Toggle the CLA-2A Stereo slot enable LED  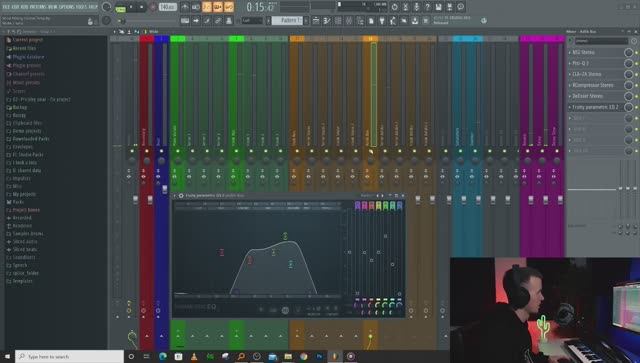click(x=636, y=74)
